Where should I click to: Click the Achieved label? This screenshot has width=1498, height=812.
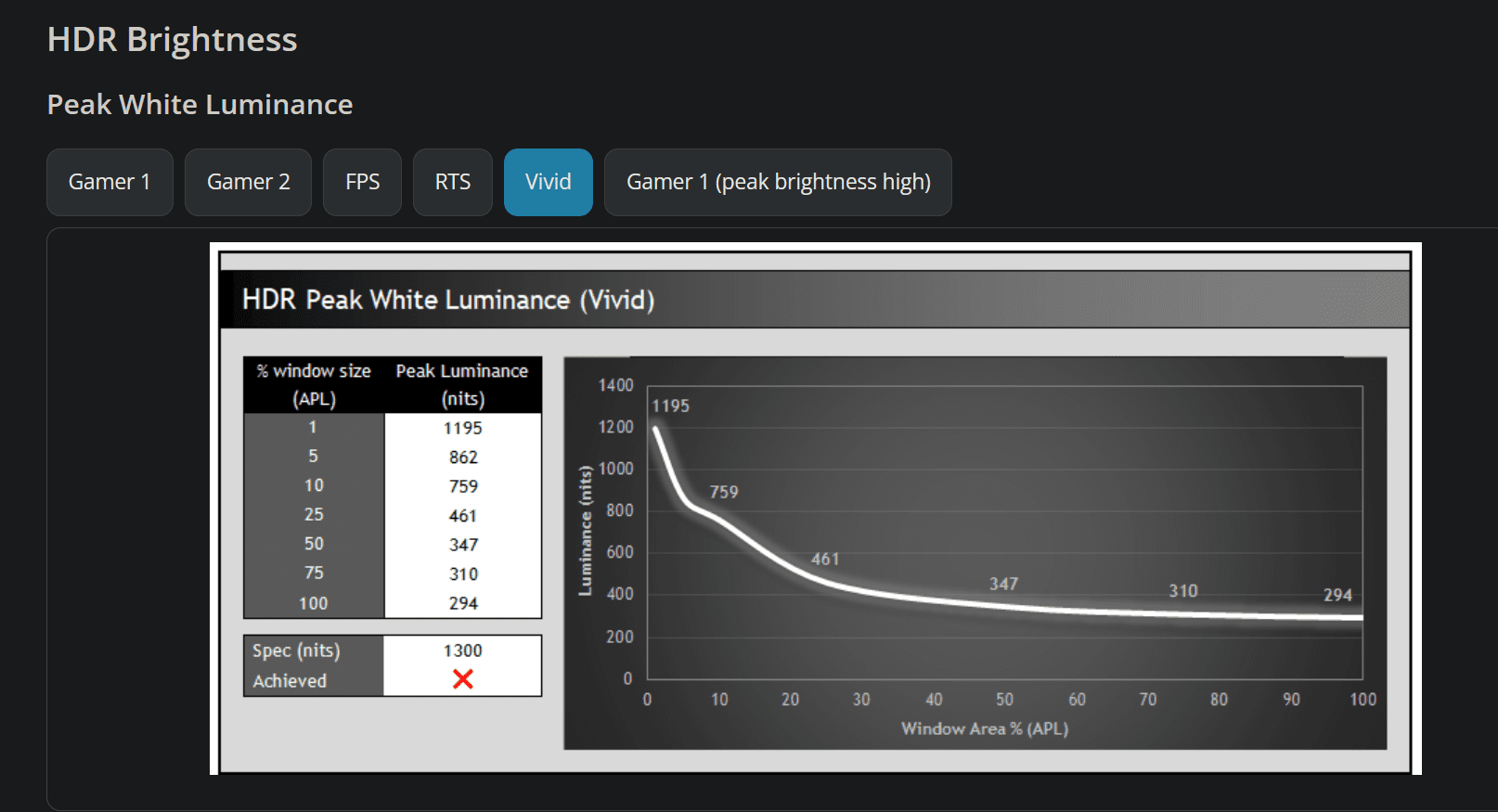pos(290,681)
